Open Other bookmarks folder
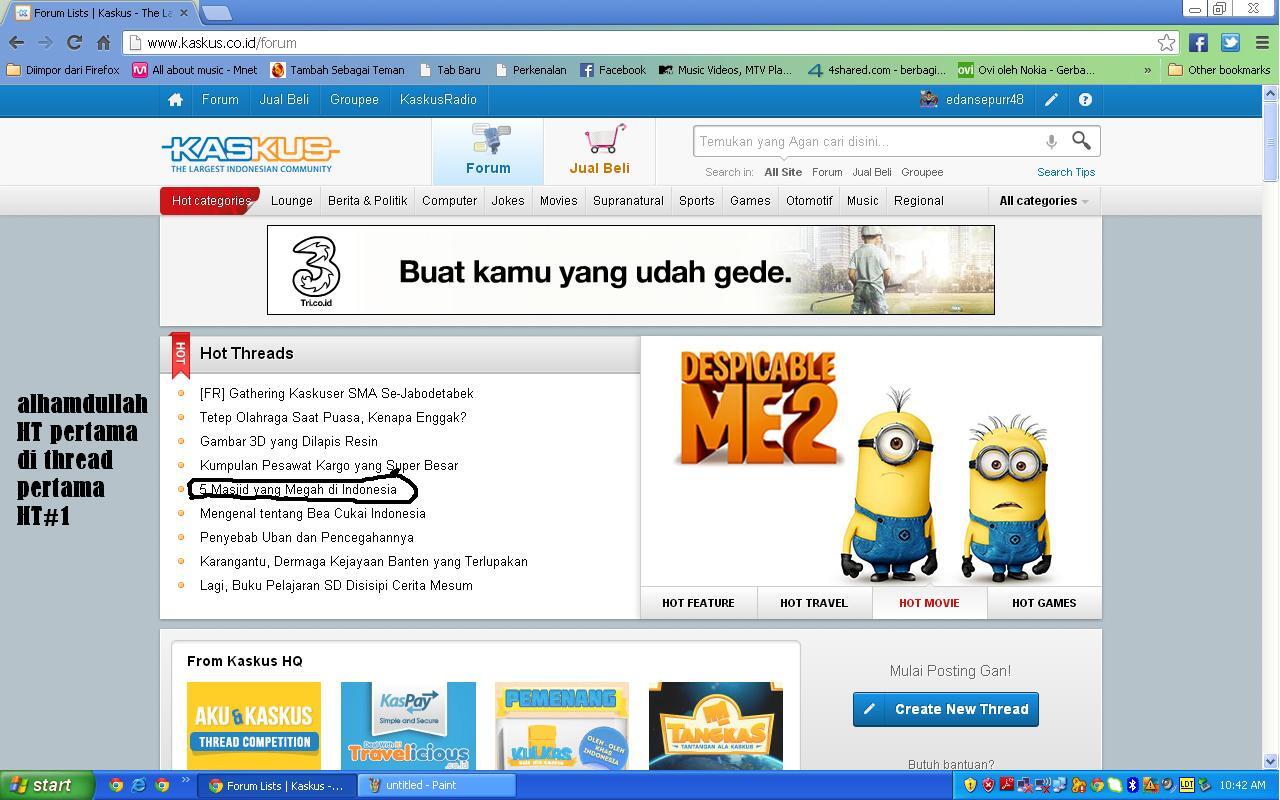The image size is (1280, 800). tap(1219, 70)
